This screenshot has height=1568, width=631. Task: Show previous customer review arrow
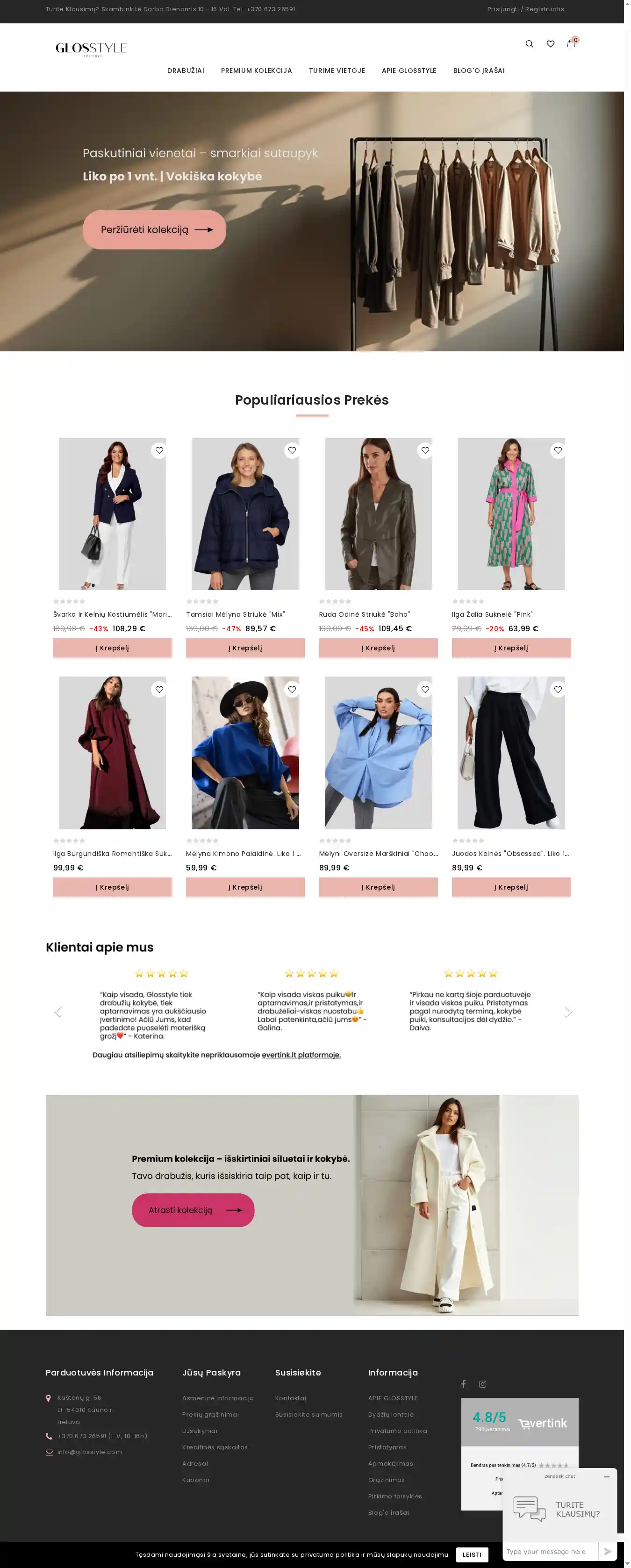coord(58,1012)
